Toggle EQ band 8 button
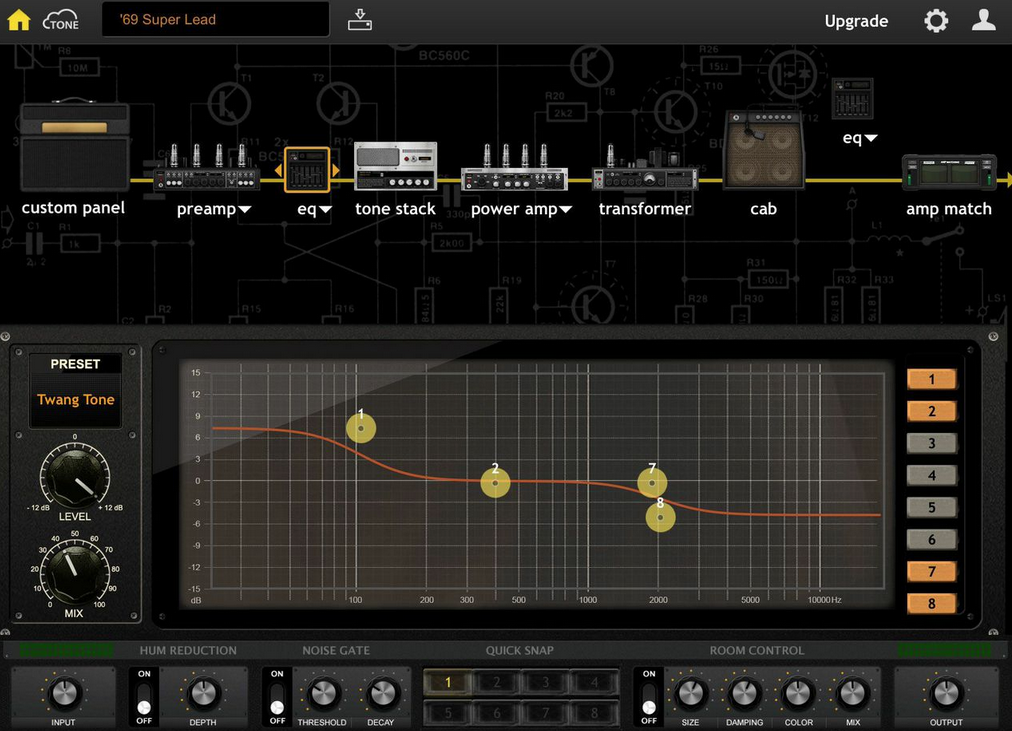The height and width of the screenshot is (731, 1012). point(931,604)
